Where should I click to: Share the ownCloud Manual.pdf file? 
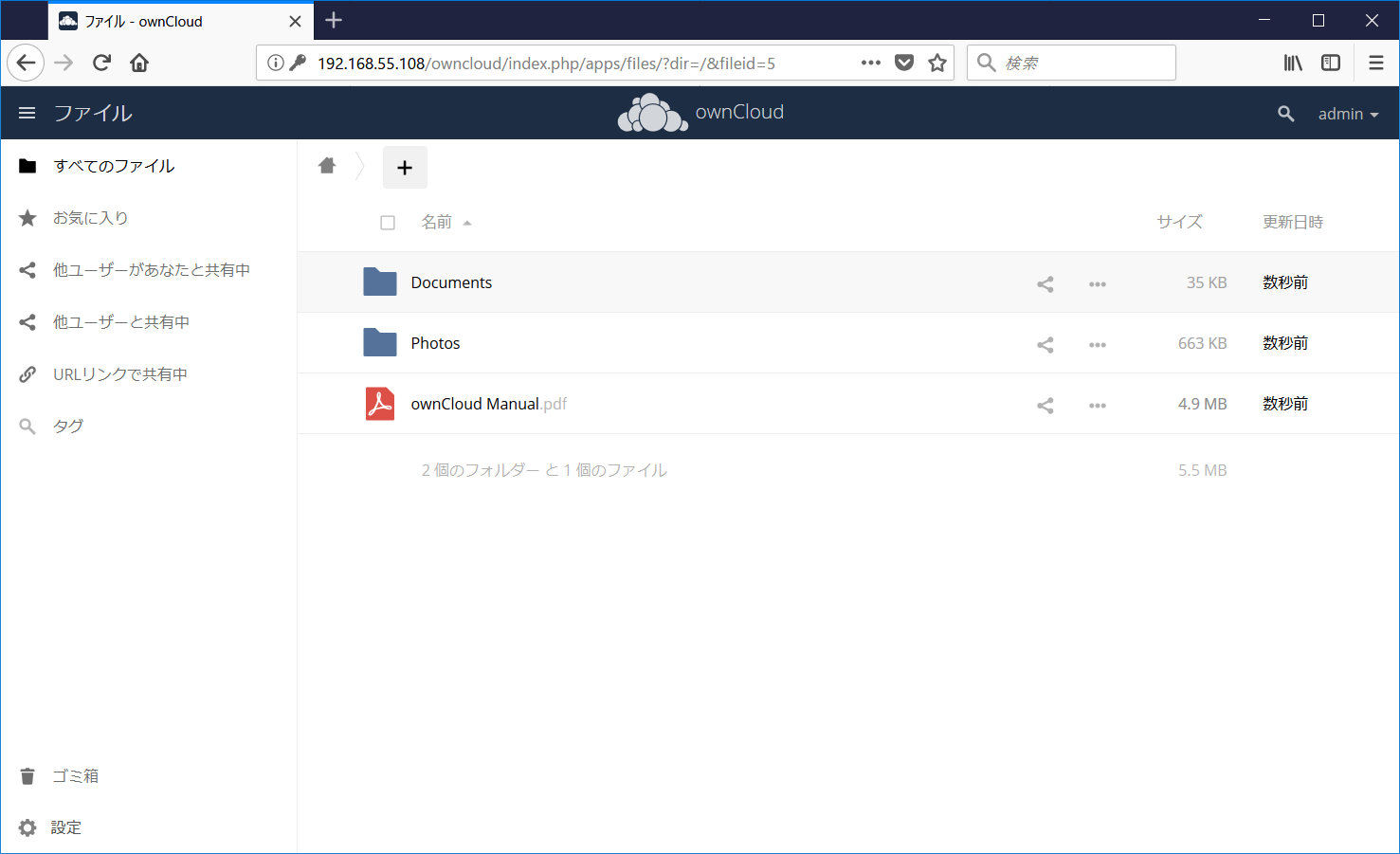(x=1045, y=404)
